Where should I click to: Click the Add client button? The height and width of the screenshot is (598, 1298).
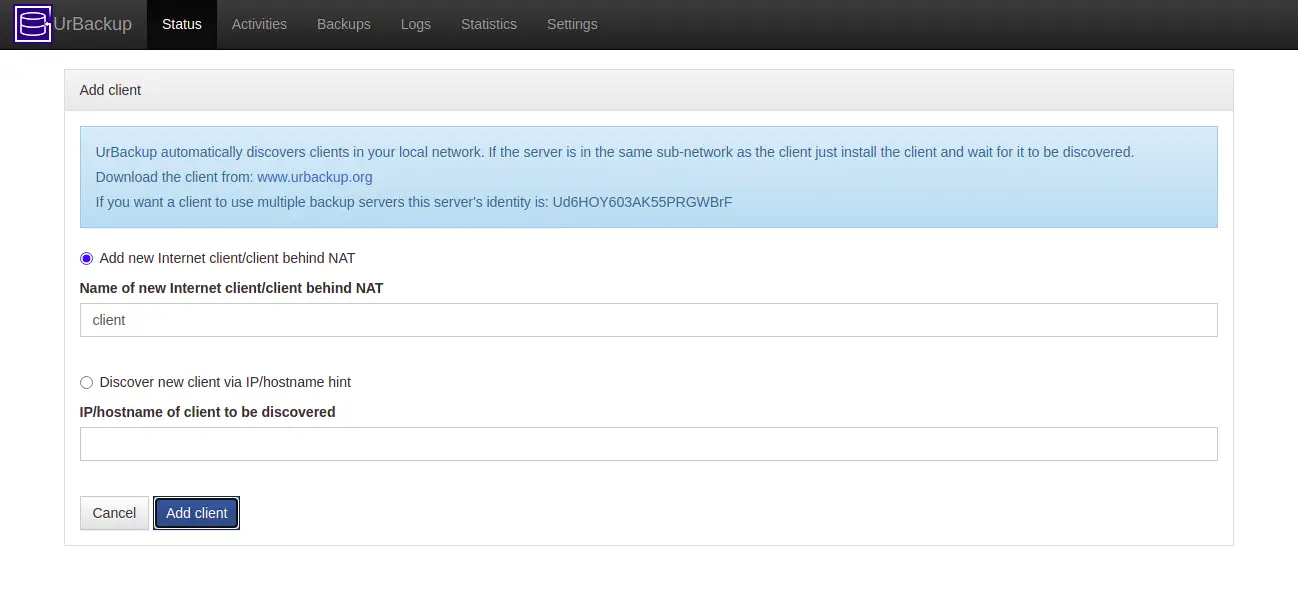point(197,513)
